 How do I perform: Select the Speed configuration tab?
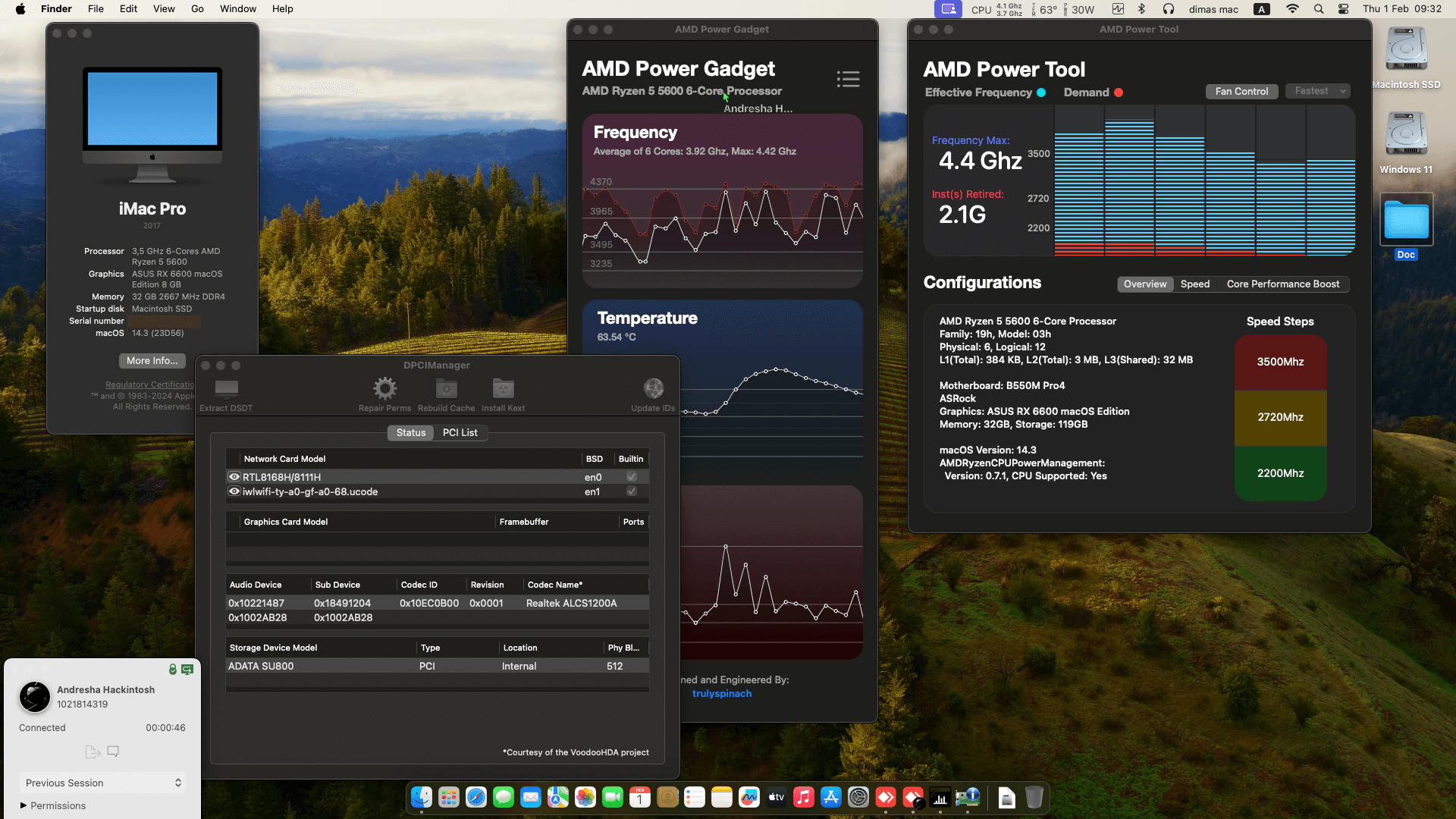pos(1195,284)
